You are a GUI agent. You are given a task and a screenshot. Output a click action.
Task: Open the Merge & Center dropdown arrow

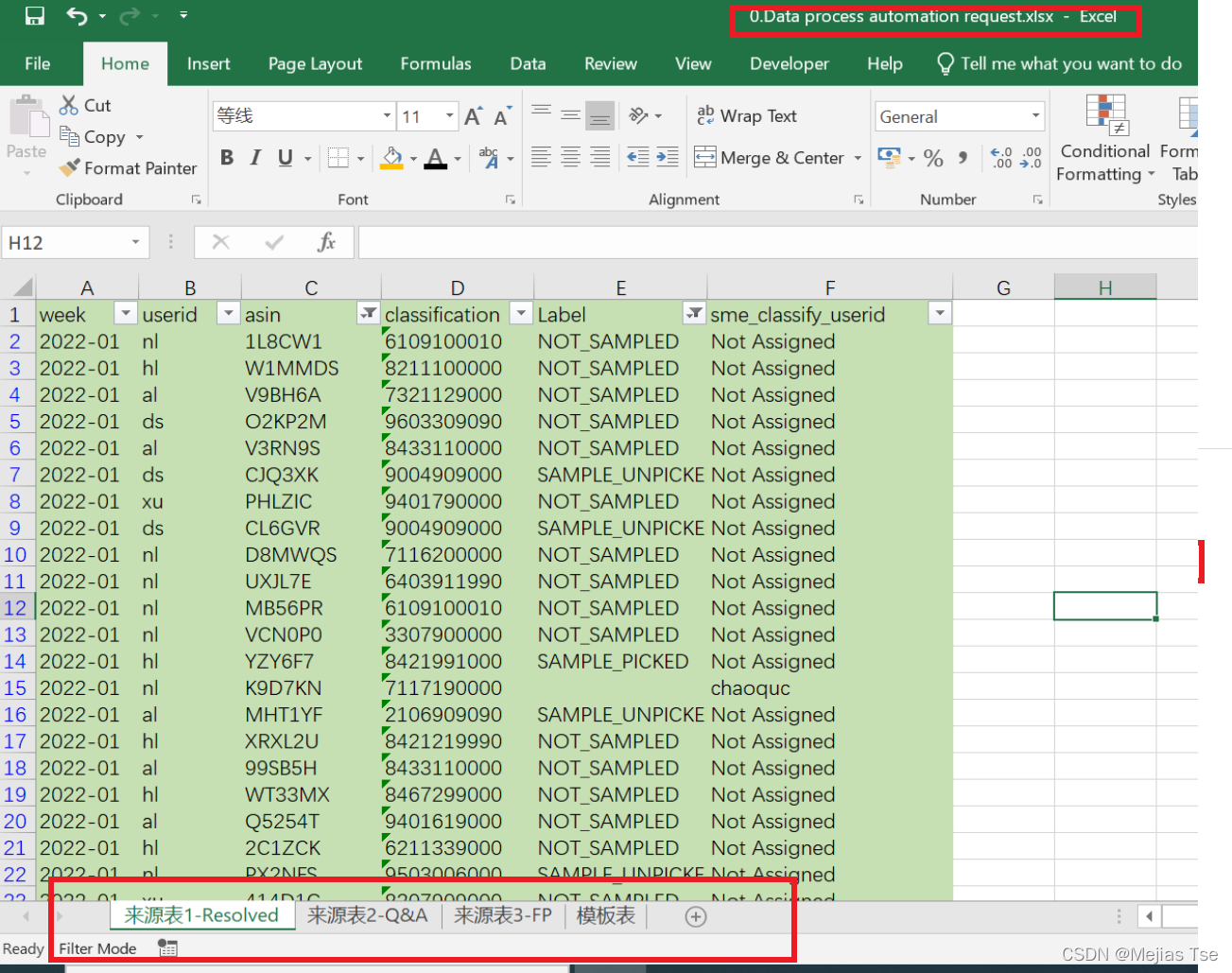pyautogui.click(x=858, y=158)
